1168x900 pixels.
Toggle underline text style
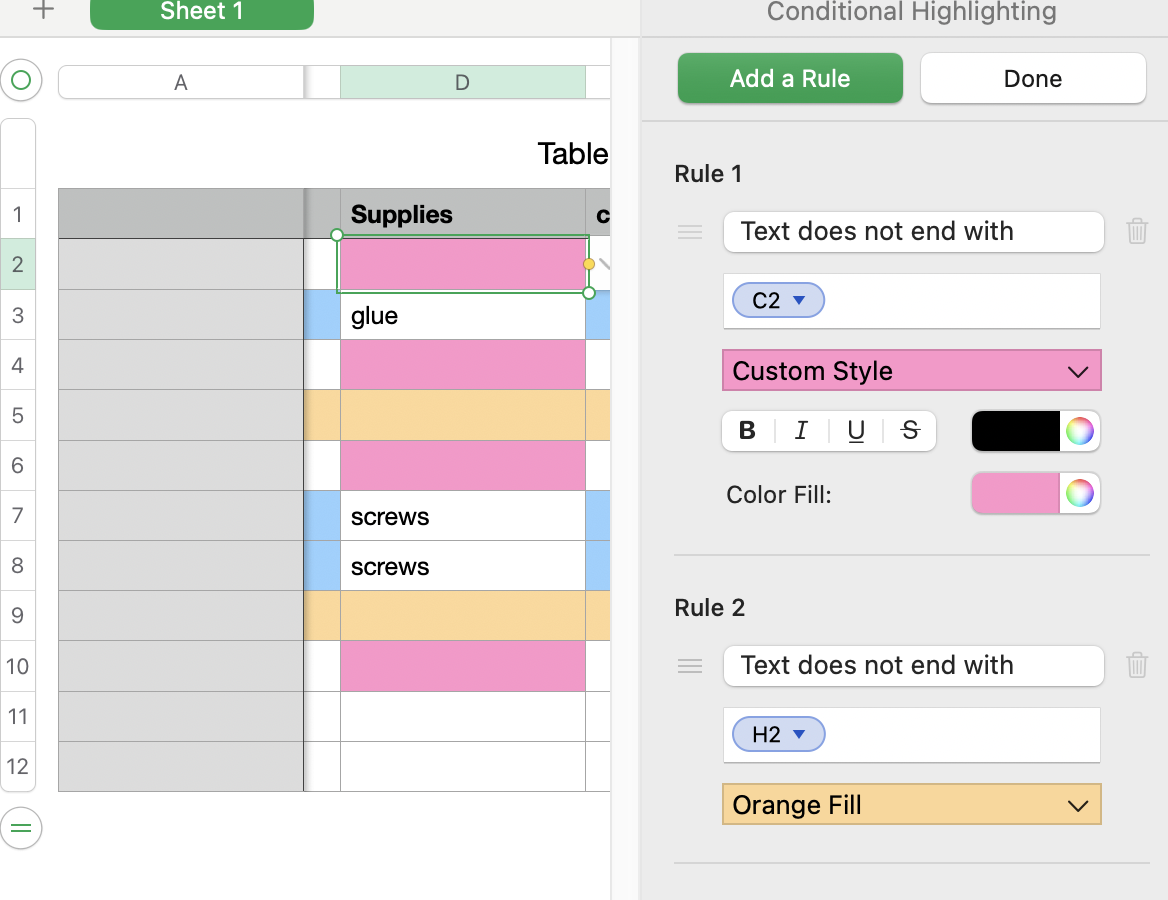coord(856,431)
